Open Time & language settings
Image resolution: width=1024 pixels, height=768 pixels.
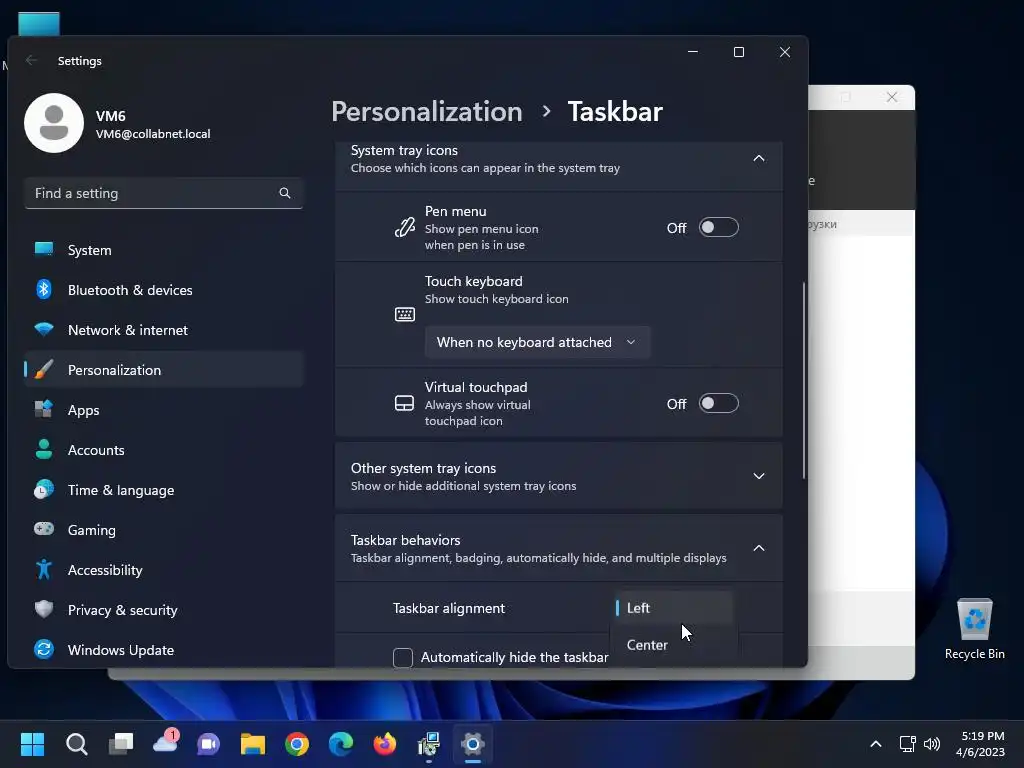pos(164,490)
